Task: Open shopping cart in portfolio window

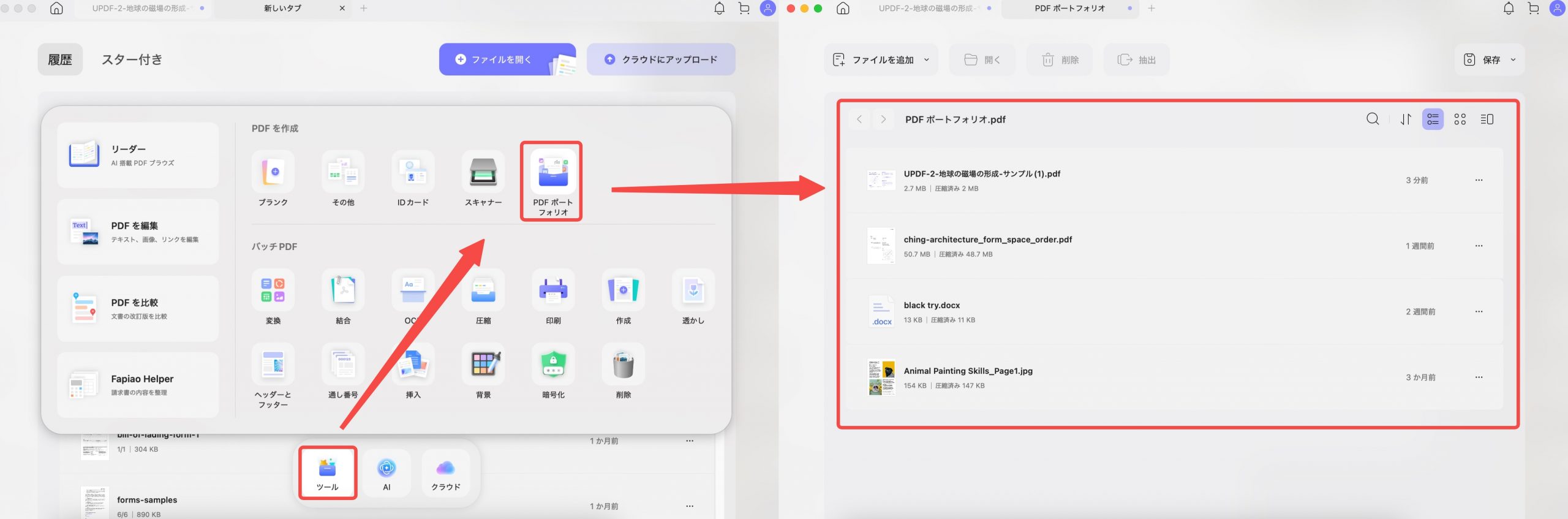Action: coord(1533,9)
